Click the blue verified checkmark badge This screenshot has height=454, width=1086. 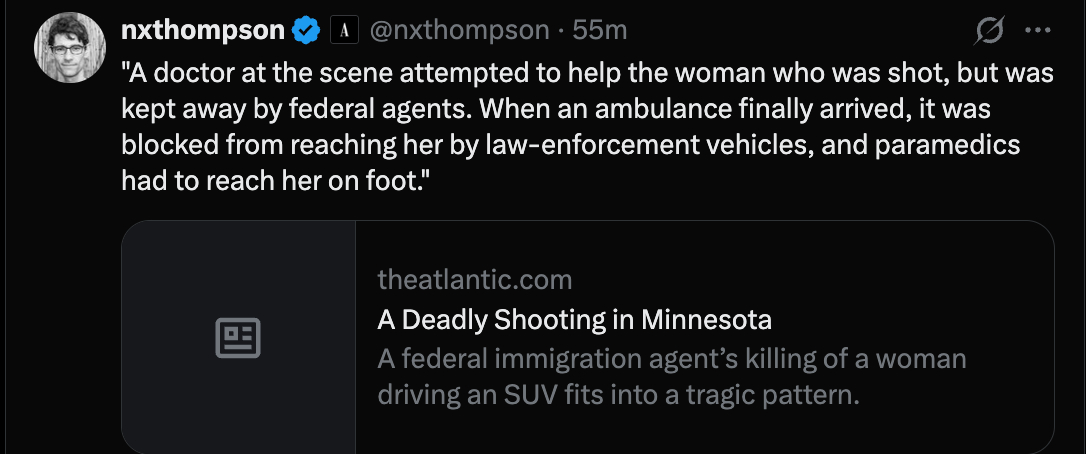[x=305, y=31]
